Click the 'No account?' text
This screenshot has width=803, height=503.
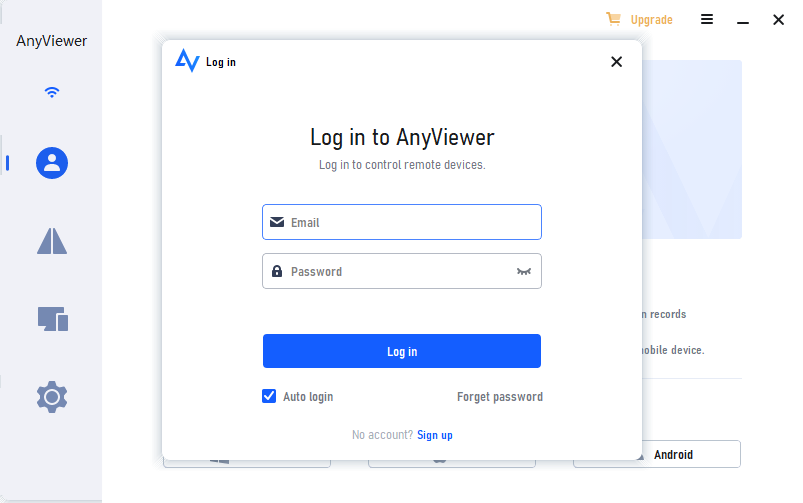[382, 435]
